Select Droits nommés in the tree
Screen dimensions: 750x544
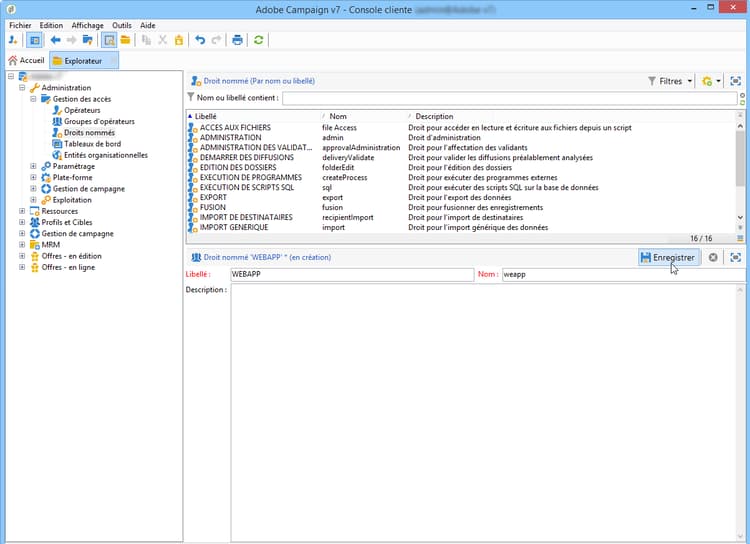[x=89, y=133]
